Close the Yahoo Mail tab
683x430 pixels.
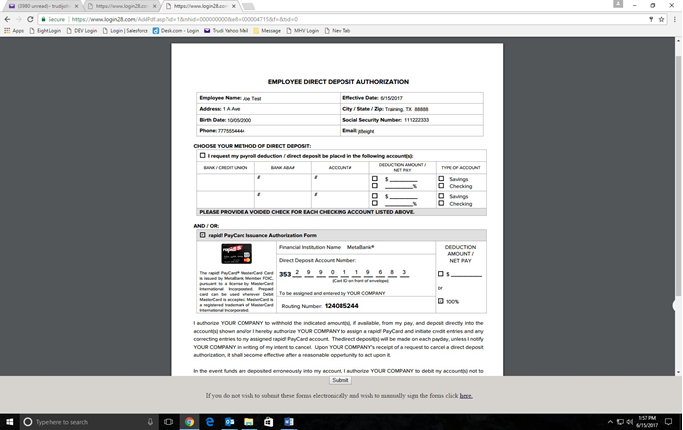(x=76, y=6)
